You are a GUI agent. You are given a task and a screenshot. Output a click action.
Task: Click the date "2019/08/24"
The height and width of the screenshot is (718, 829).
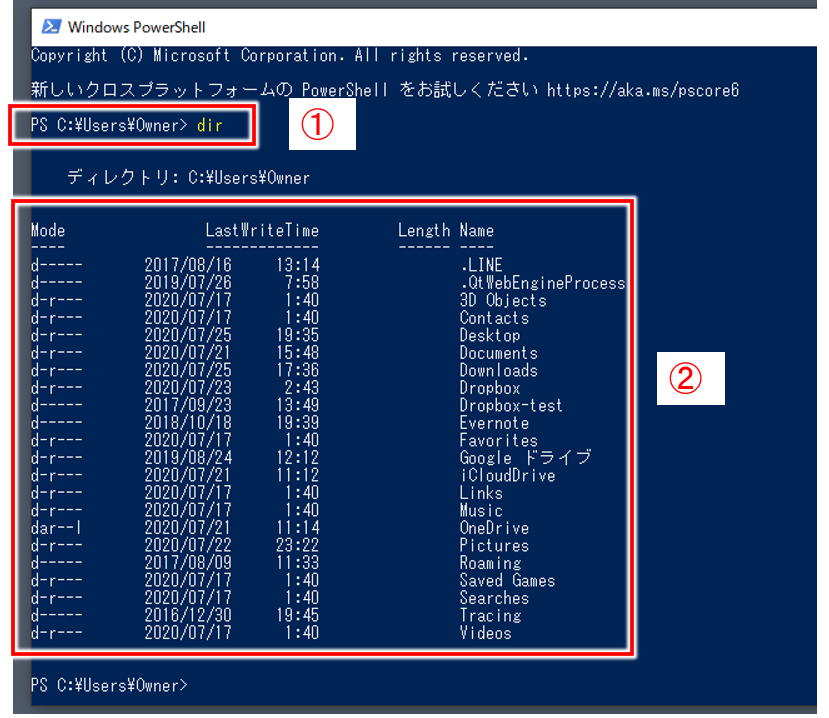click(x=188, y=458)
